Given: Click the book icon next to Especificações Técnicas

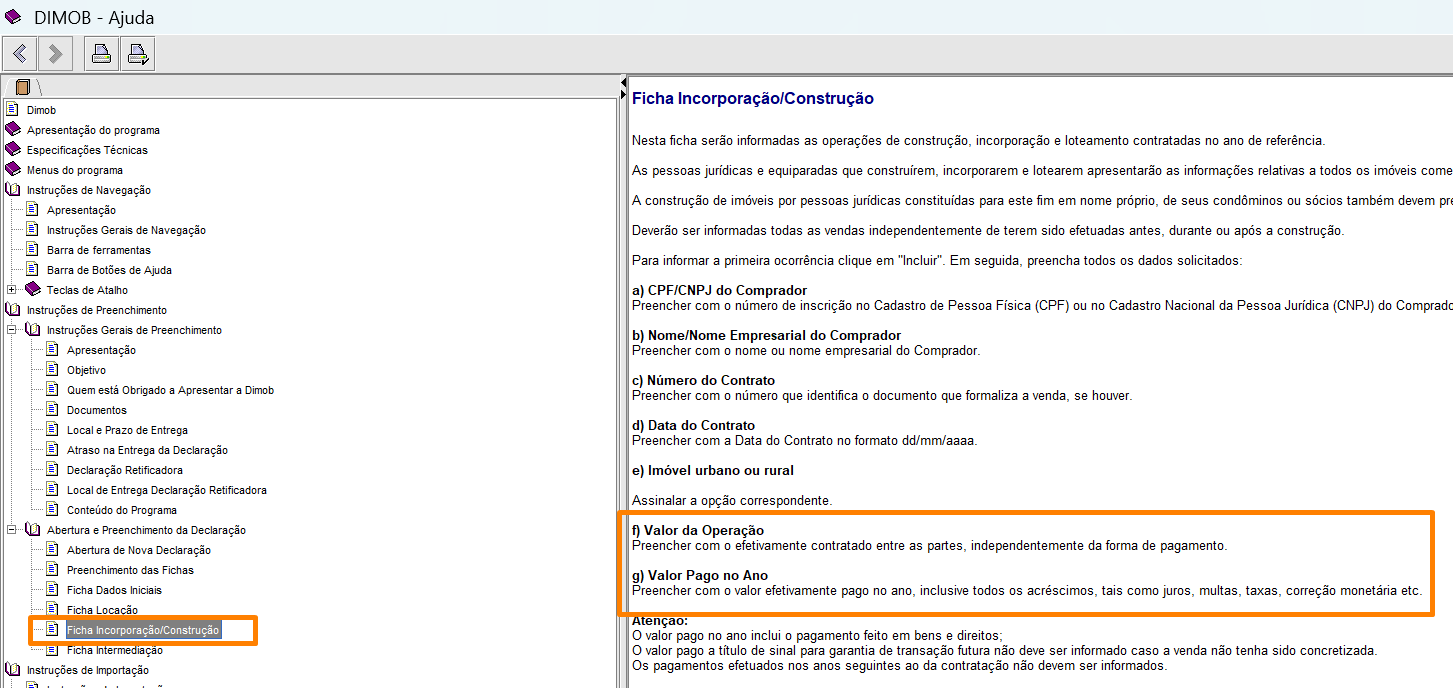Looking at the screenshot, I should pos(12,150).
